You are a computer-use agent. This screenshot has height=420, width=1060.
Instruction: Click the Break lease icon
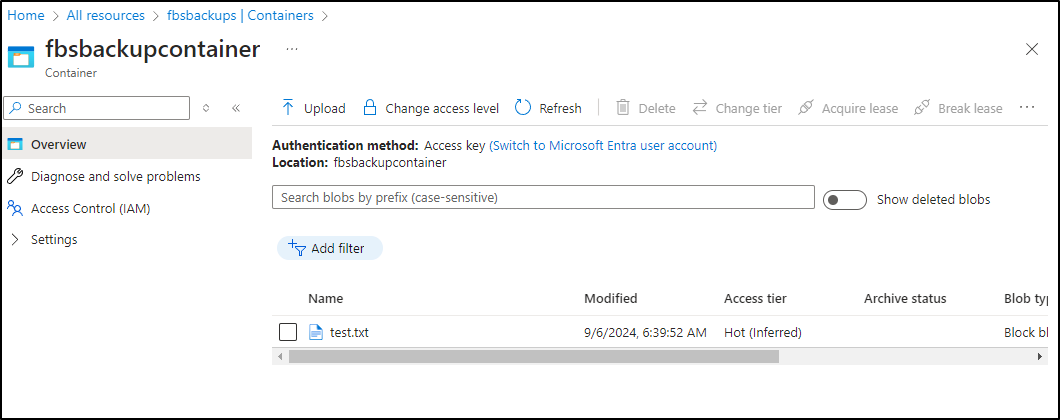(x=921, y=108)
